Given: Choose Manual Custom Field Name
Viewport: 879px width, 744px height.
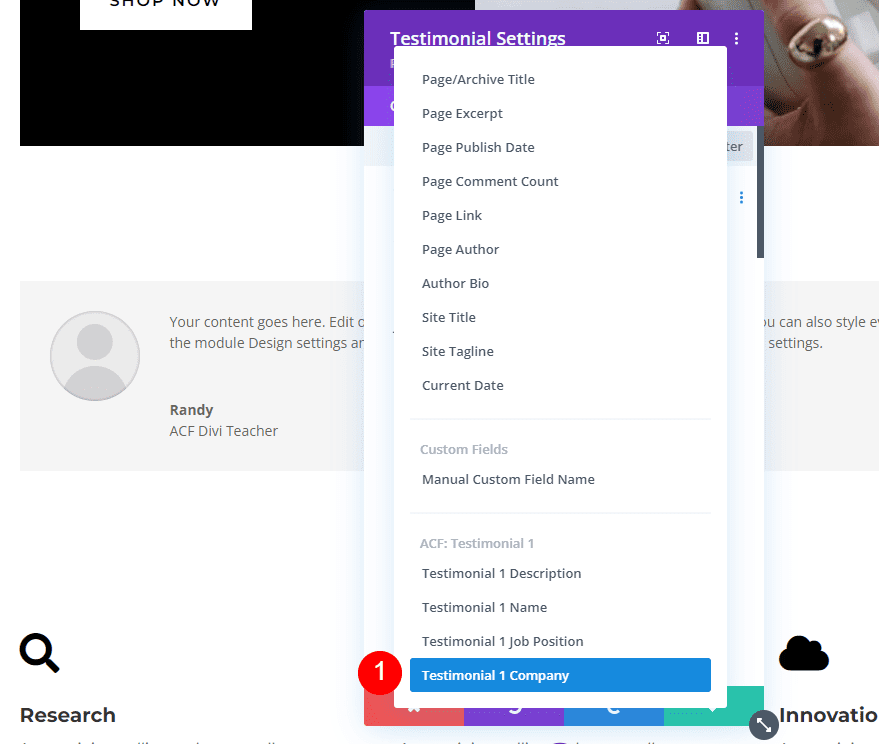Looking at the screenshot, I should (x=508, y=479).
